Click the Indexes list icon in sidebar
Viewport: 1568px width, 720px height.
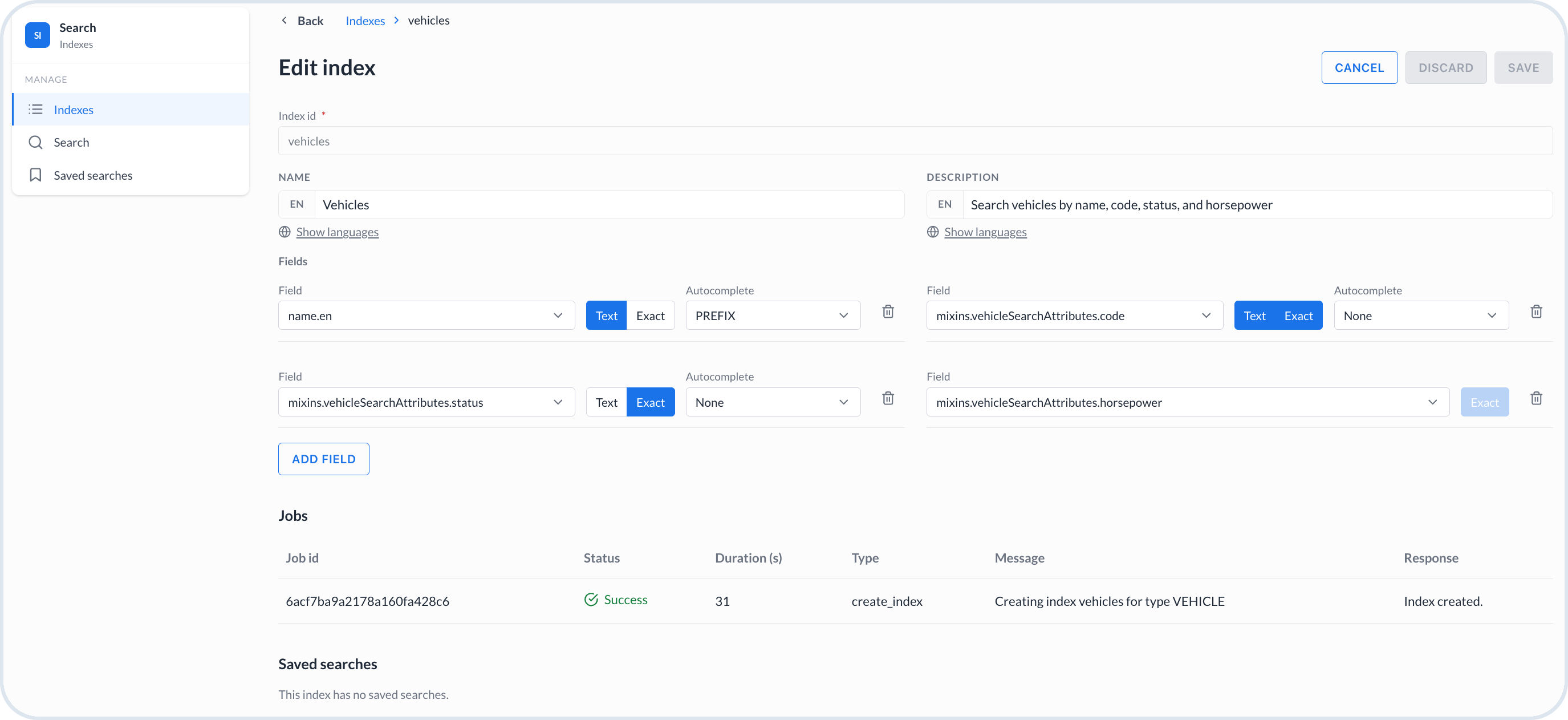[35, 110]
